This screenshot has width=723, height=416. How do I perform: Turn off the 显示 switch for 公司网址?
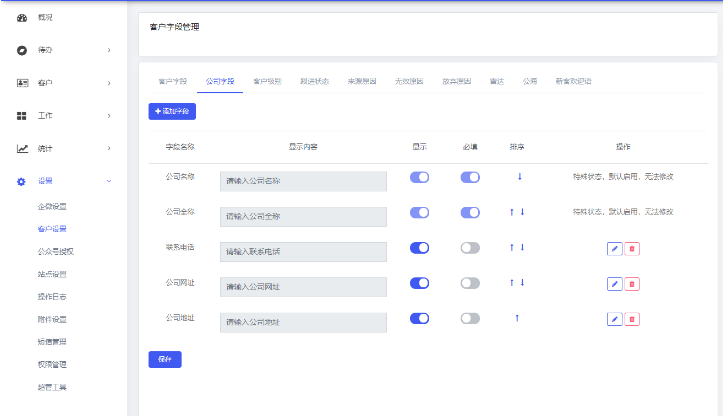tap(420, 283)
